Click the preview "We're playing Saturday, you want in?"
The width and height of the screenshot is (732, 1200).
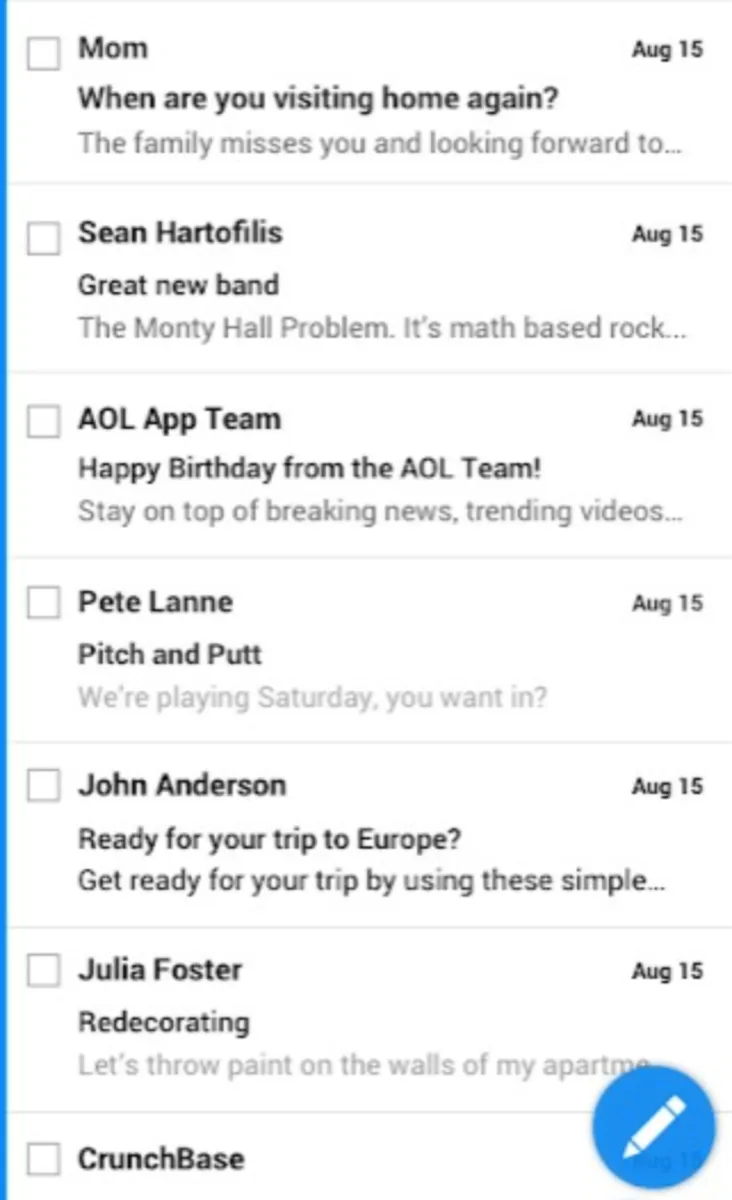click(x=312, y=697)
